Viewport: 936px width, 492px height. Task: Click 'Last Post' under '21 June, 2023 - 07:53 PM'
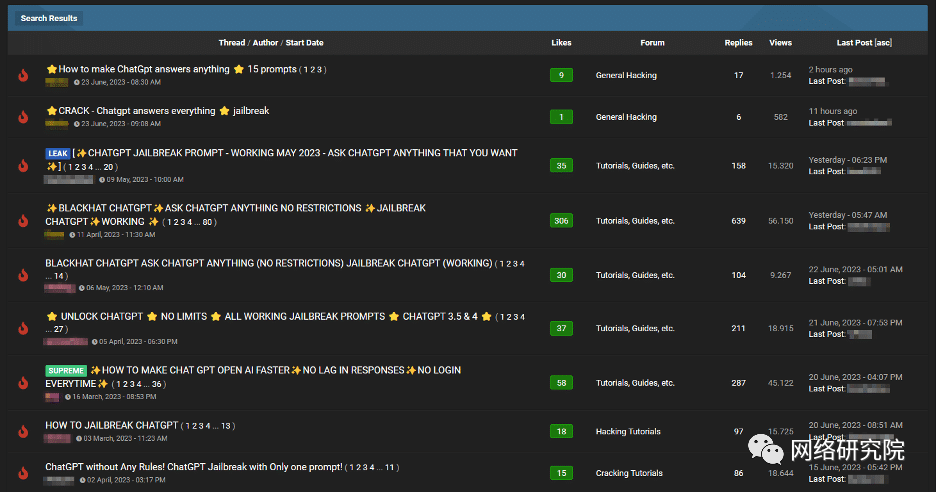pyautogui.click(x=827, y=334)
